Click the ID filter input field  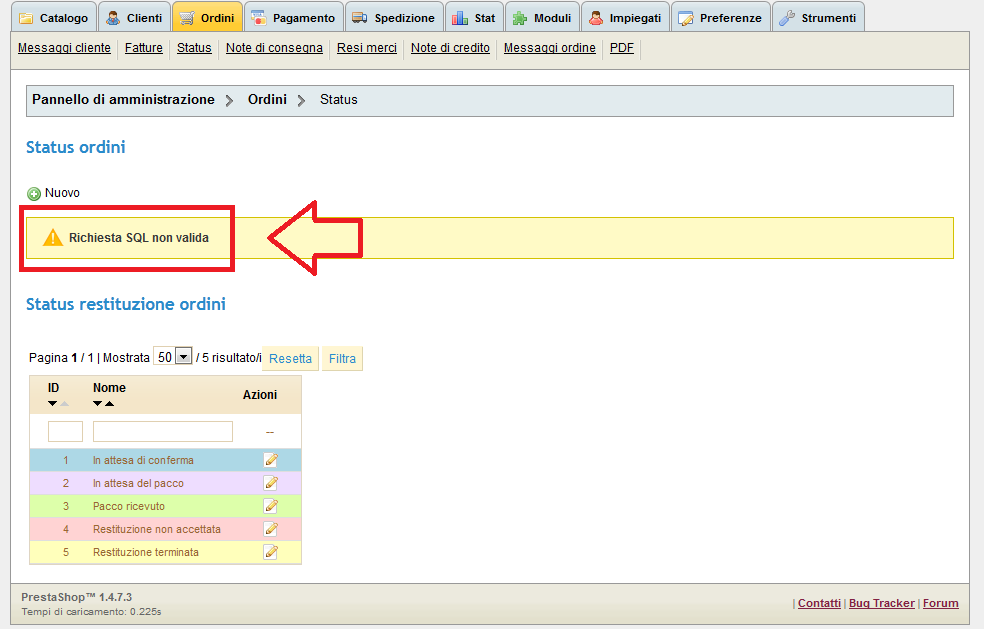point(65,431)
